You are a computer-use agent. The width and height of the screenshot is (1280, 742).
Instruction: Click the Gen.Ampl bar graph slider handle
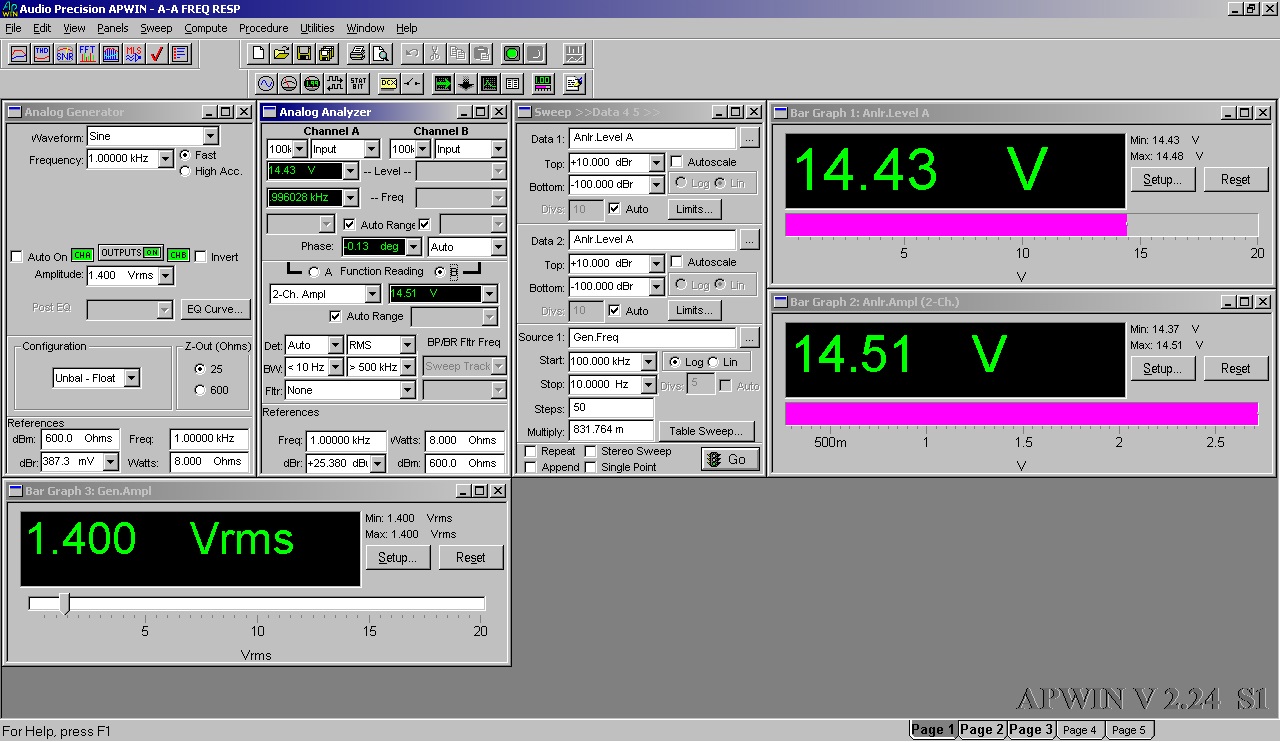click(x=64, y=603)
